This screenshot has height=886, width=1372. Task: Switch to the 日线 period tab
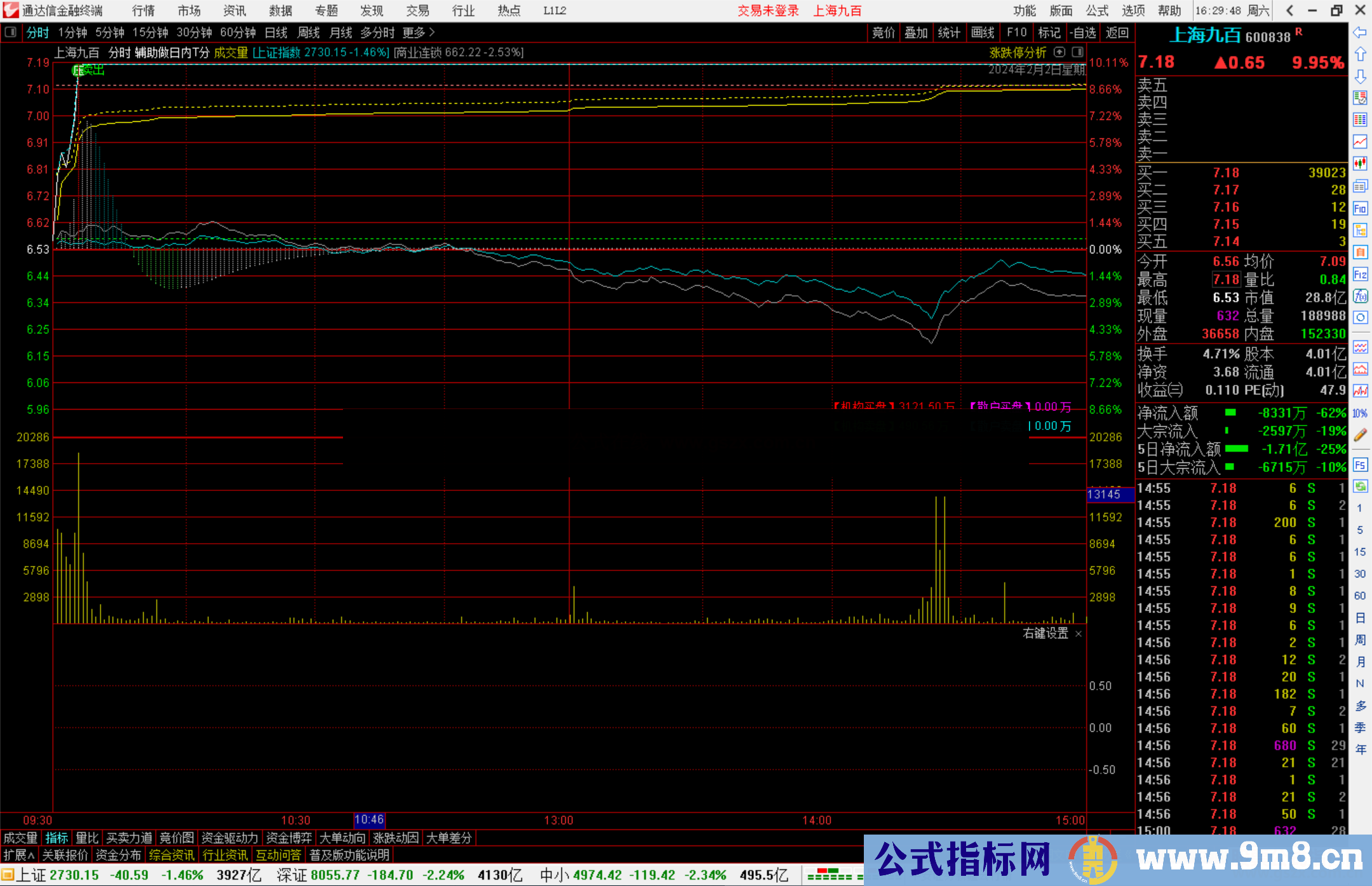[x=276, y=32]
